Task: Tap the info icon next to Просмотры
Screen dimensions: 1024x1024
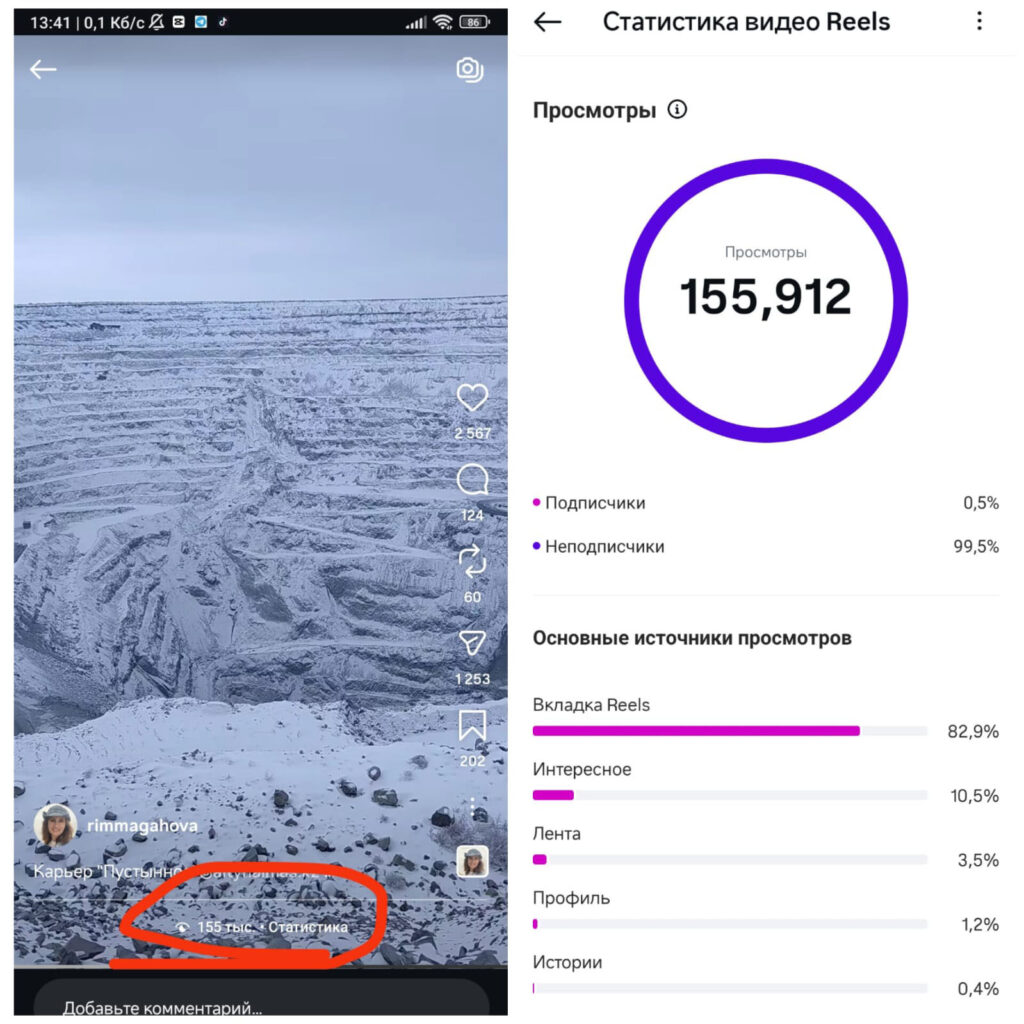Action: 677,109
